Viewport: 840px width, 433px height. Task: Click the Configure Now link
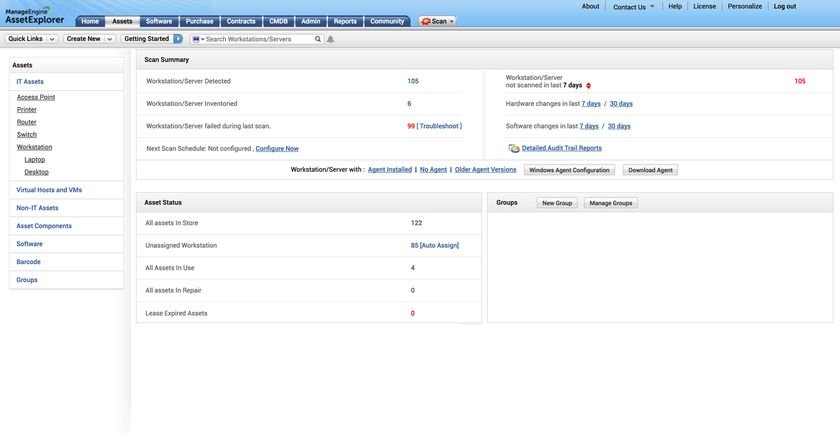pos(277,148)
